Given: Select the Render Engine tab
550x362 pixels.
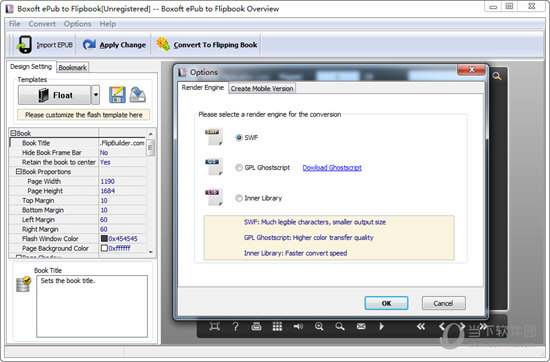Looking at the screenshot, I should 203,88.
